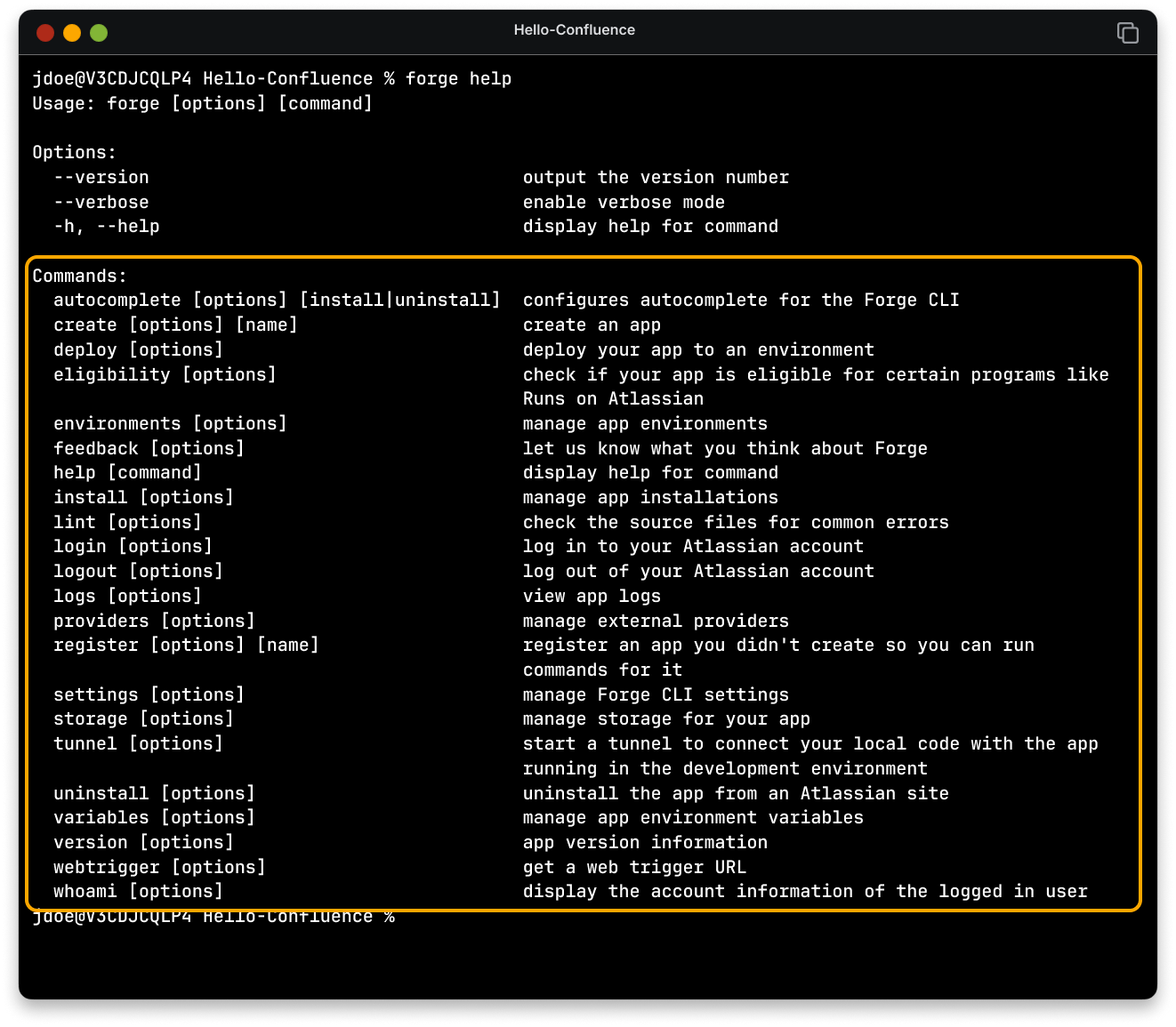The height and width of the screenshot is (1027, 1176).
Task: Click 'manage app installations' description
Action: (x=650, y=497)
